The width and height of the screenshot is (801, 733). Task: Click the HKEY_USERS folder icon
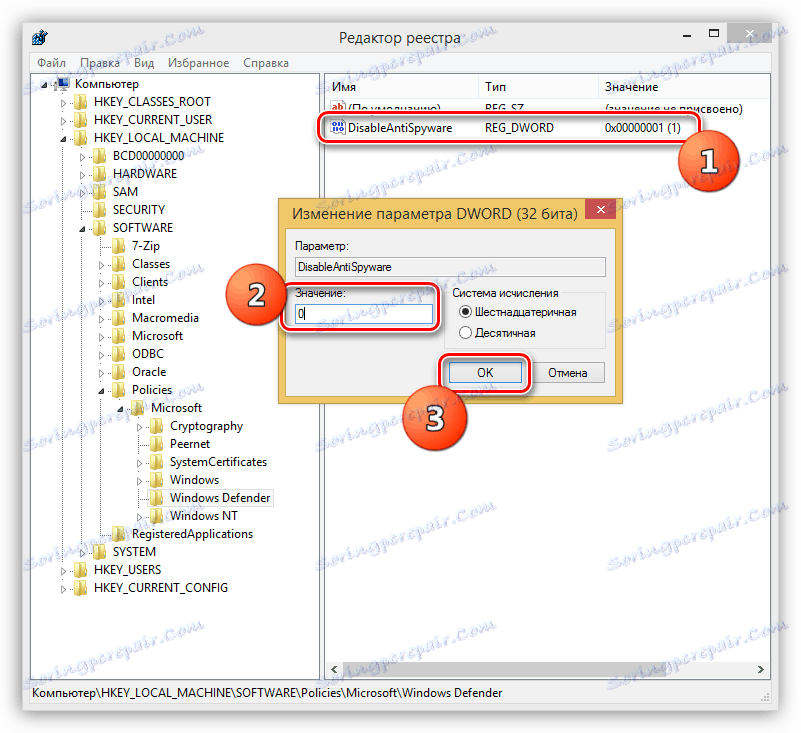tap(81, 570)
